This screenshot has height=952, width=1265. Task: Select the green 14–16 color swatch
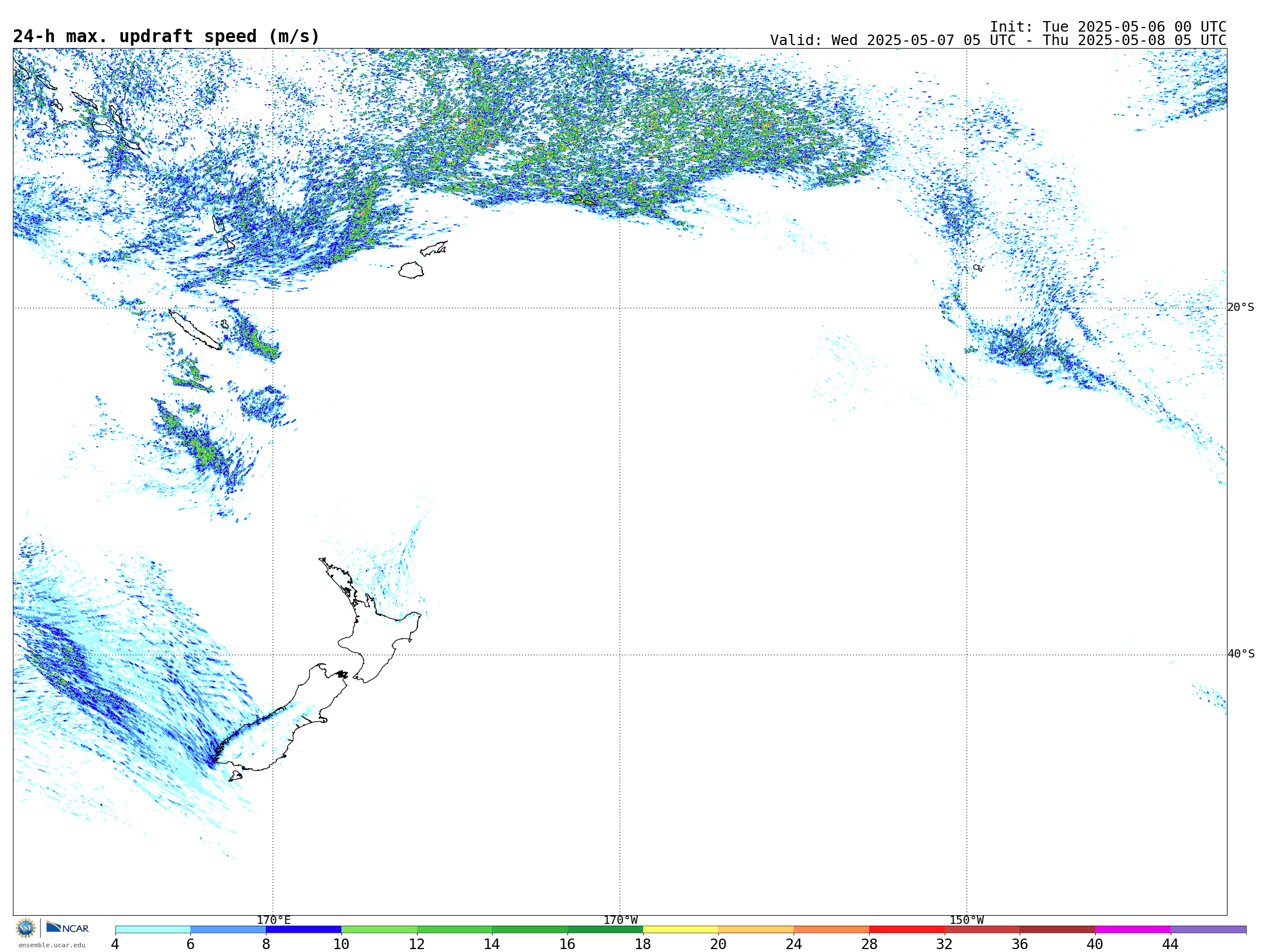point(530,929)
